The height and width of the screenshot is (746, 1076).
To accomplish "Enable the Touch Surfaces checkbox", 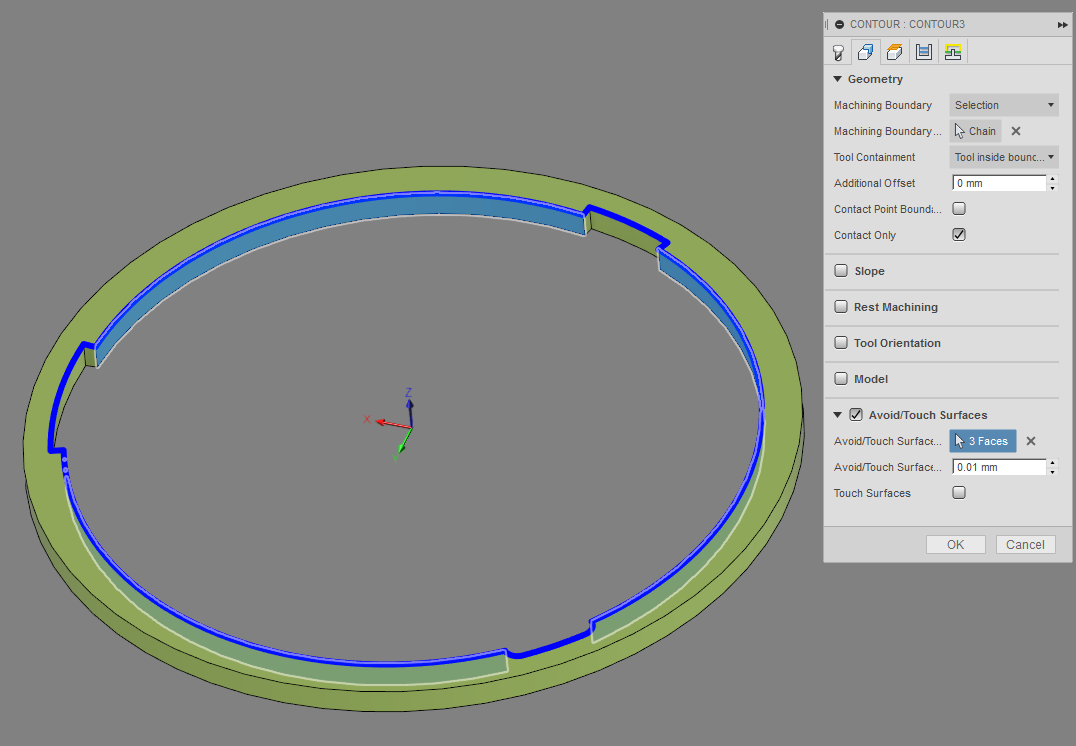I will pyautogui.click(x=958, y=492).
